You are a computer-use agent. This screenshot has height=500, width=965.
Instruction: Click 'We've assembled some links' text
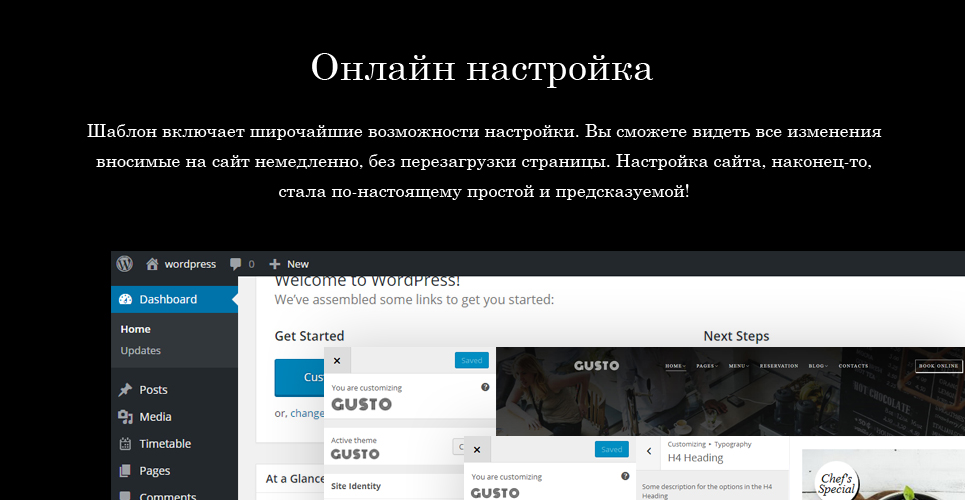tap(414, 300)
